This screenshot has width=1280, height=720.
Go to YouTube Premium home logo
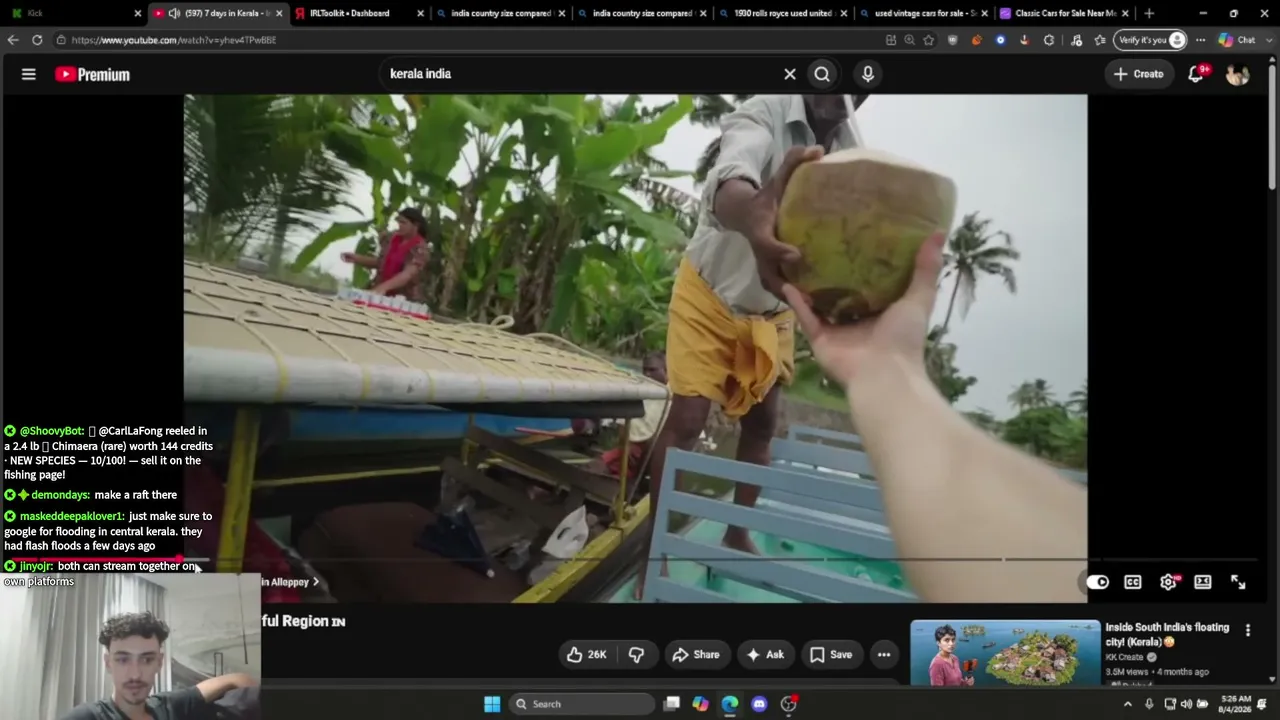92,74
